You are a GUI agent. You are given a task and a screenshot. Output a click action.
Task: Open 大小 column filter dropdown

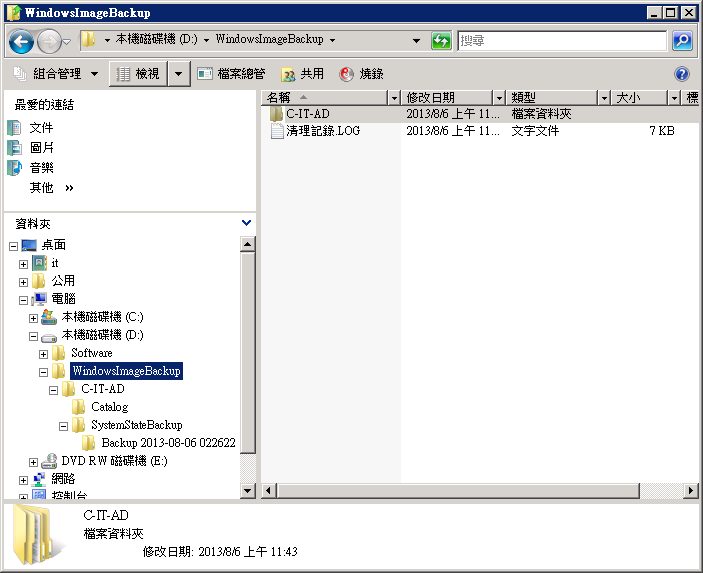674,97
